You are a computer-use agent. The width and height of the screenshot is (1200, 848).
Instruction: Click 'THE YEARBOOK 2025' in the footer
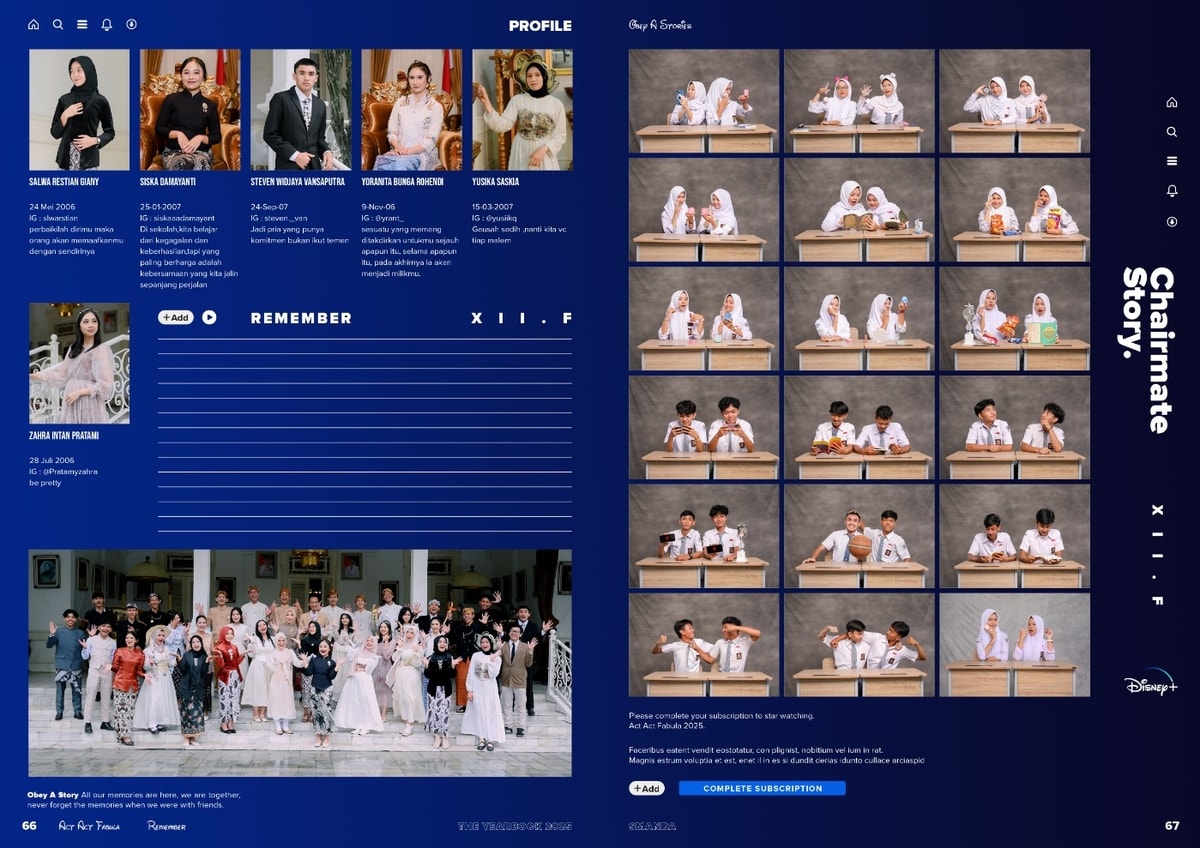click(x=515, y=826)
